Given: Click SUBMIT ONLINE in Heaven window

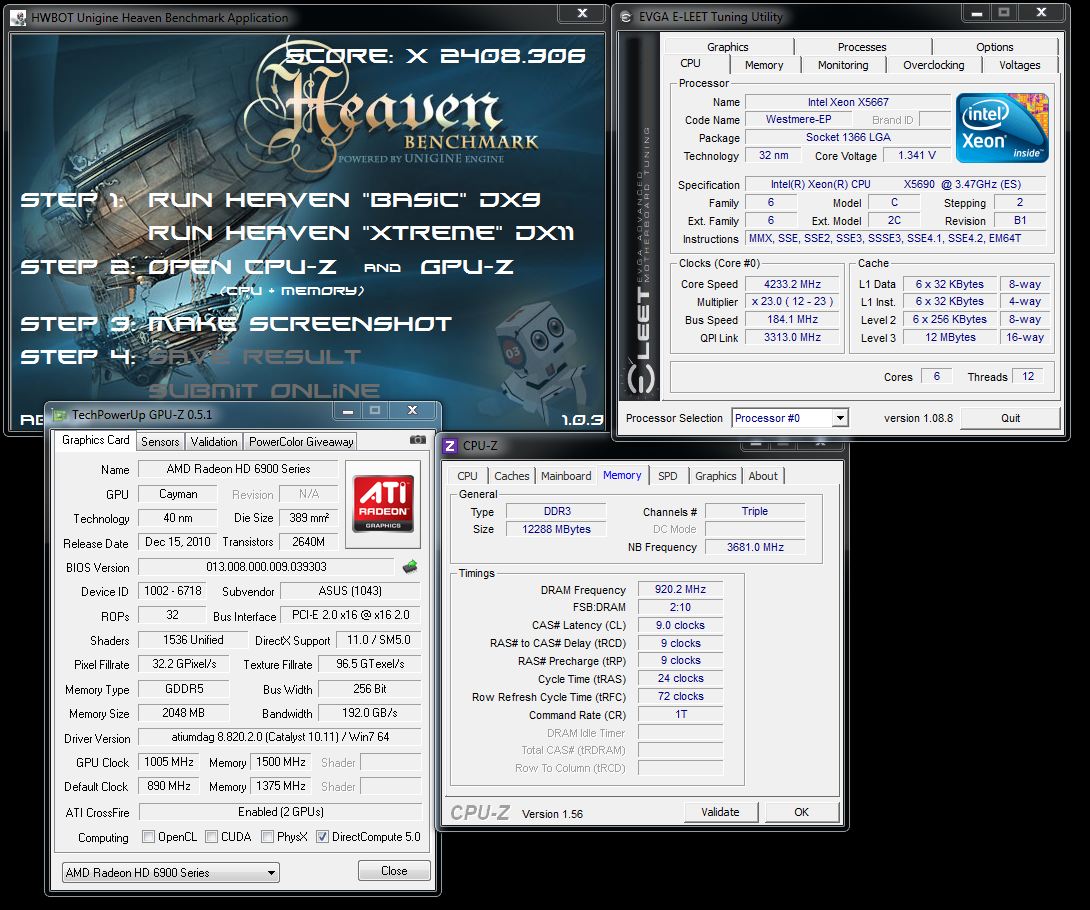Looking at the screenshot, I should 264,390.
